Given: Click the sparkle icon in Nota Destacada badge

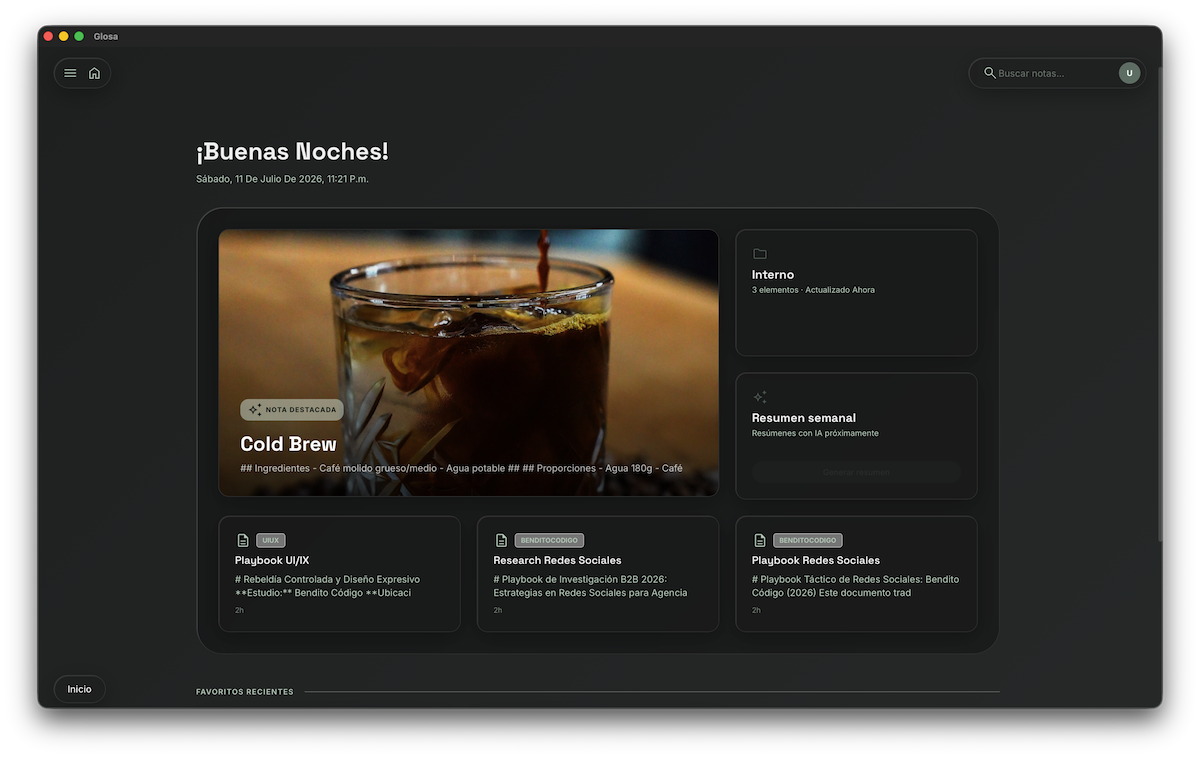Looking at the screenshot, I should (255, 410).
